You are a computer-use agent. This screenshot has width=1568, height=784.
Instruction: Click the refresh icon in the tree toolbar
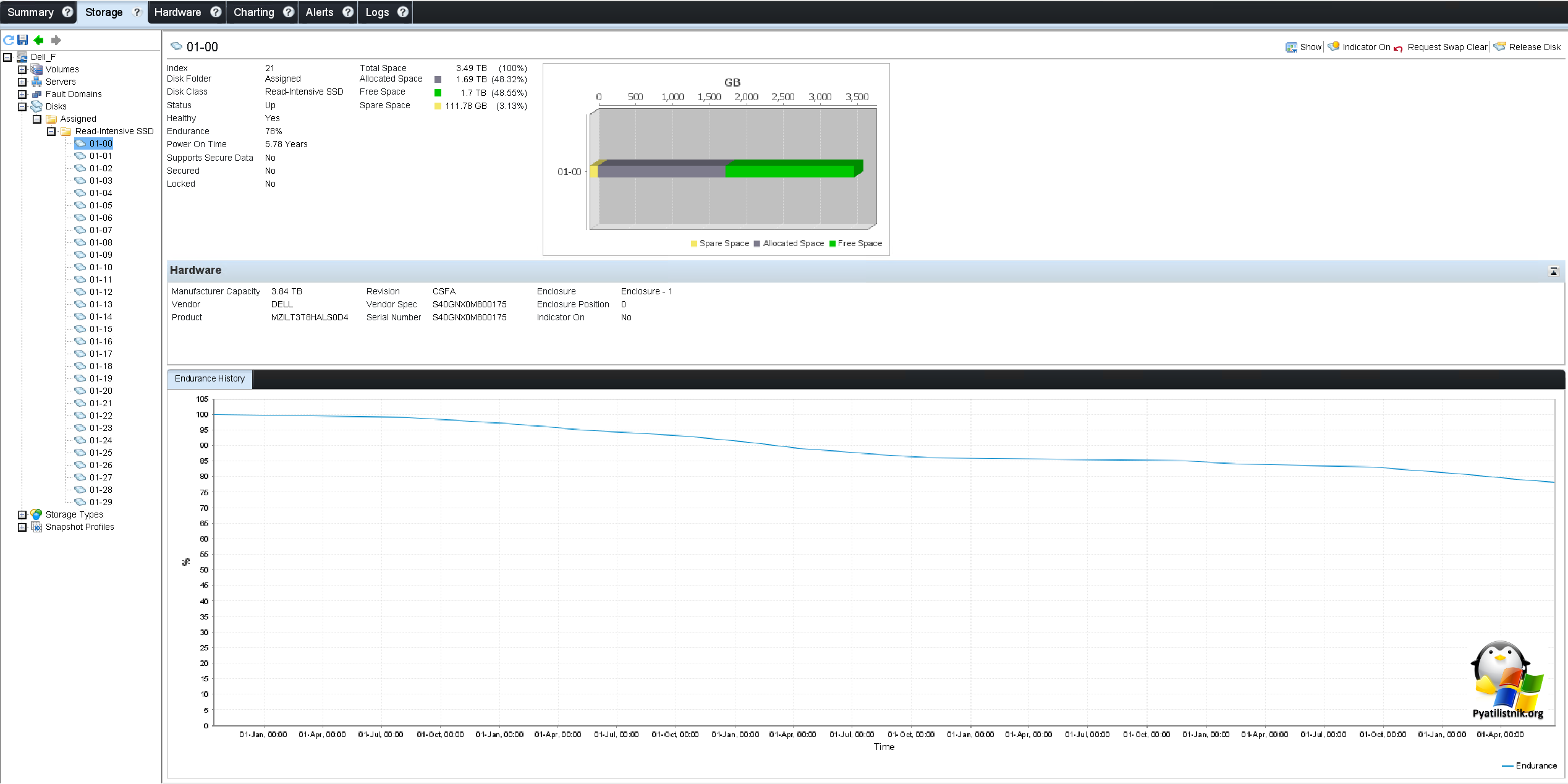point(9,40)
